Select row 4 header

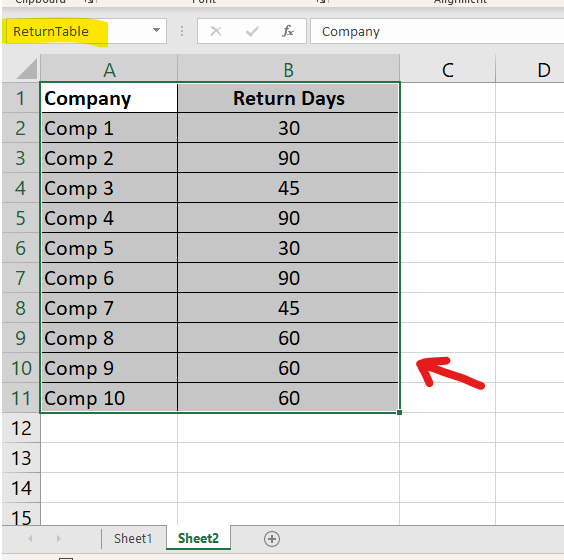point(21,188)
